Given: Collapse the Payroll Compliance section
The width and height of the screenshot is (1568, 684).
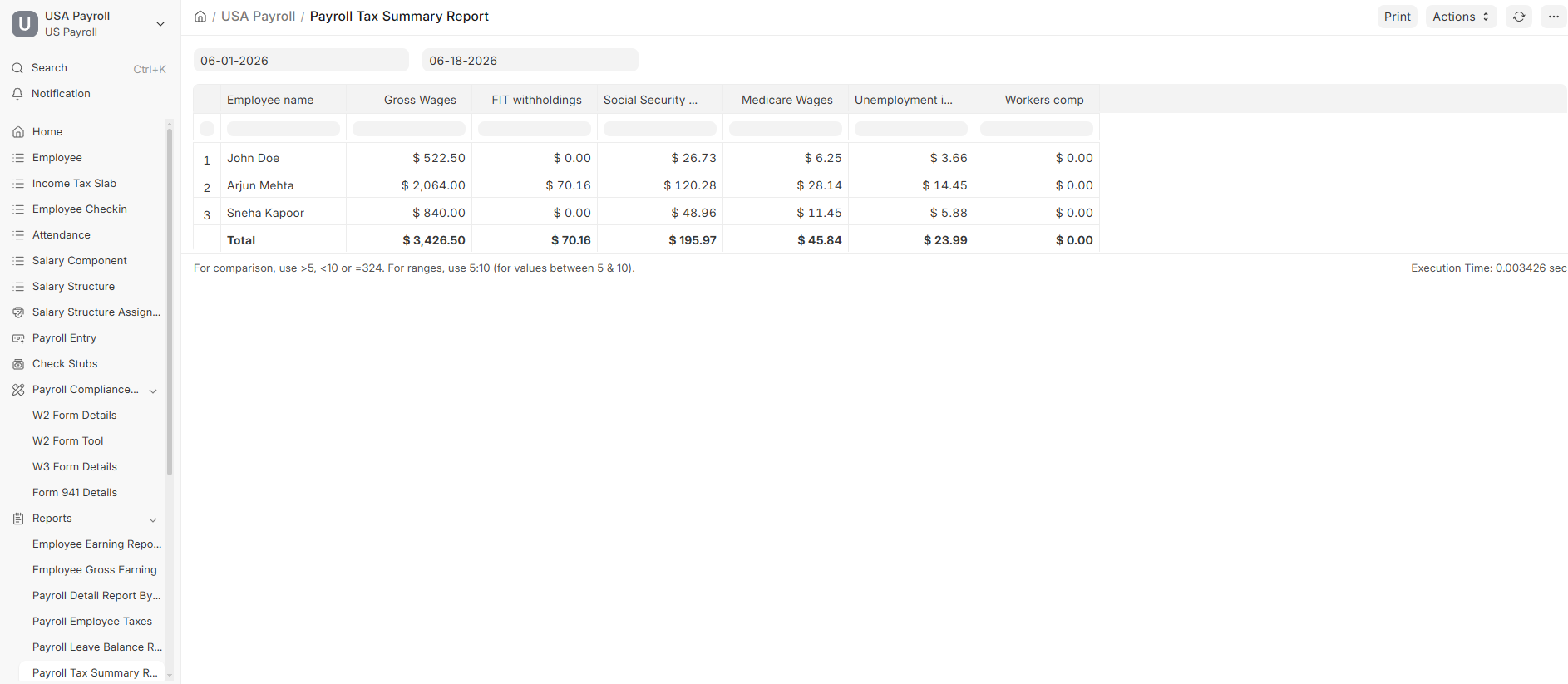Looking at the screenshot, I should pyautogui.click(x=153, y=391).
